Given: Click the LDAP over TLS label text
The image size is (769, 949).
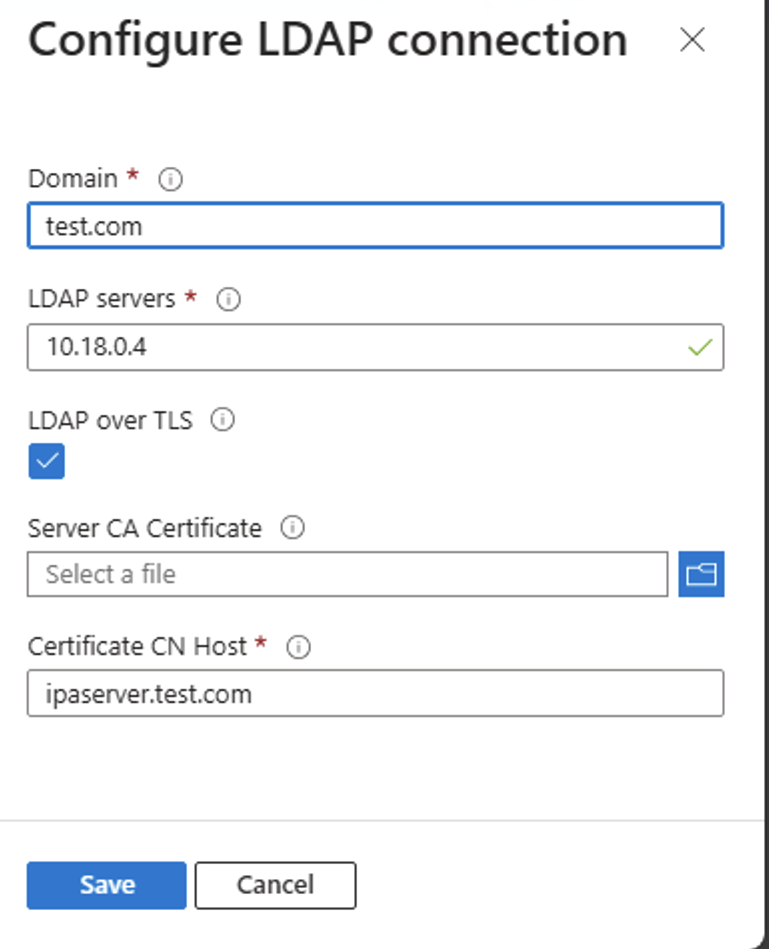Looking at the screenshot, I should 110,420.
